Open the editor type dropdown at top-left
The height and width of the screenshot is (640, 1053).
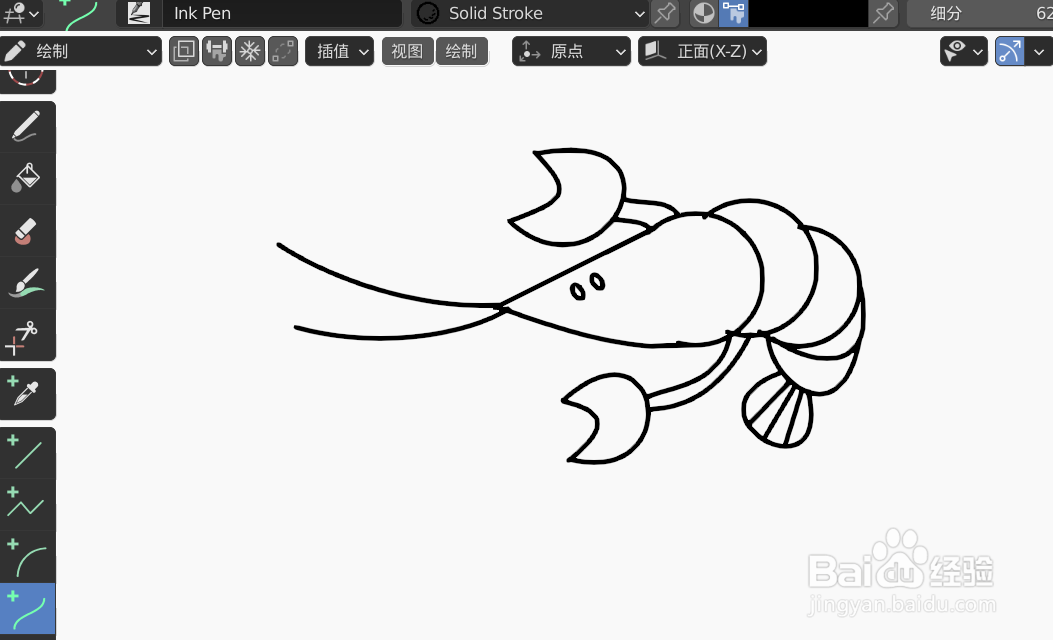pyautogui.click(x=21, y=13)
